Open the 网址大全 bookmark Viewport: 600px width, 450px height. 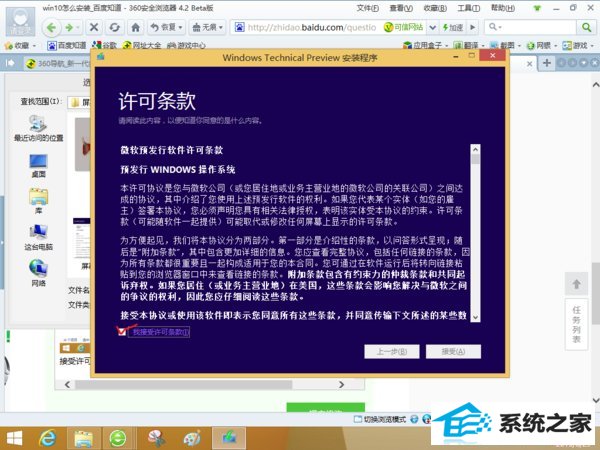pyautogui.click(x=142, y=46)
